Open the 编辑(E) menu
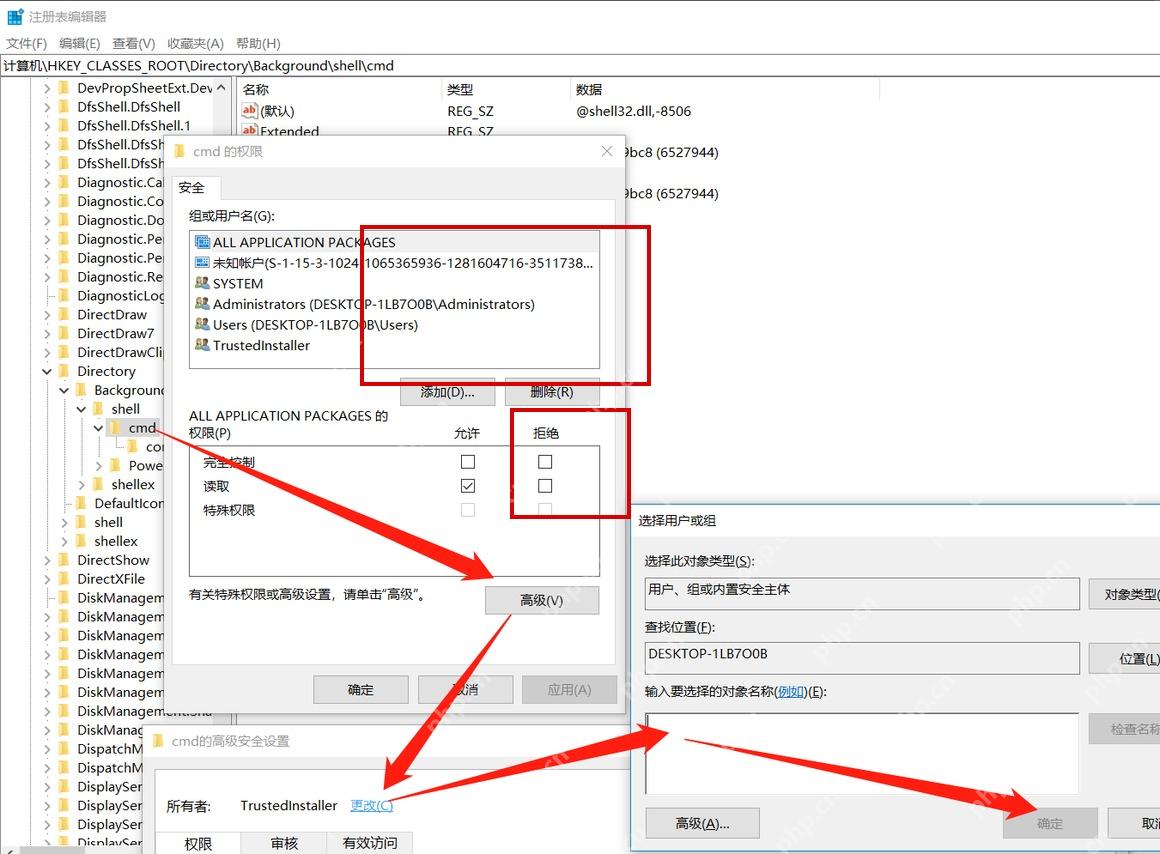The image size is (1160, 854). click(x=80, y=44)
